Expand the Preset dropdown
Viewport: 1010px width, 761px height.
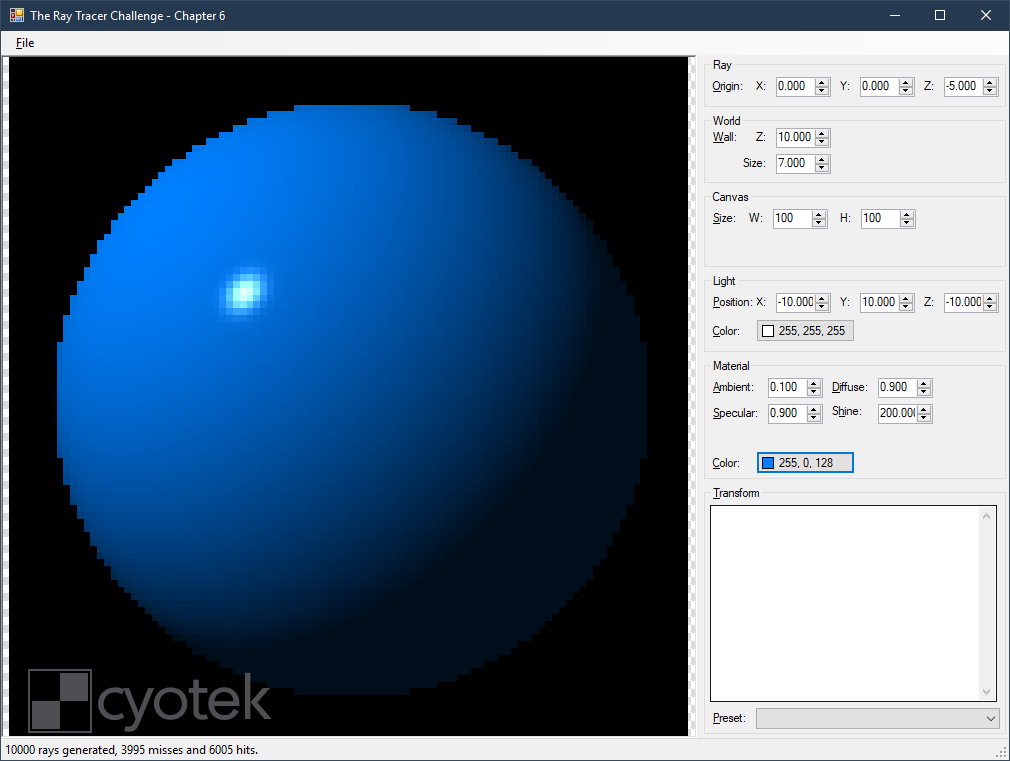(991, 719)
